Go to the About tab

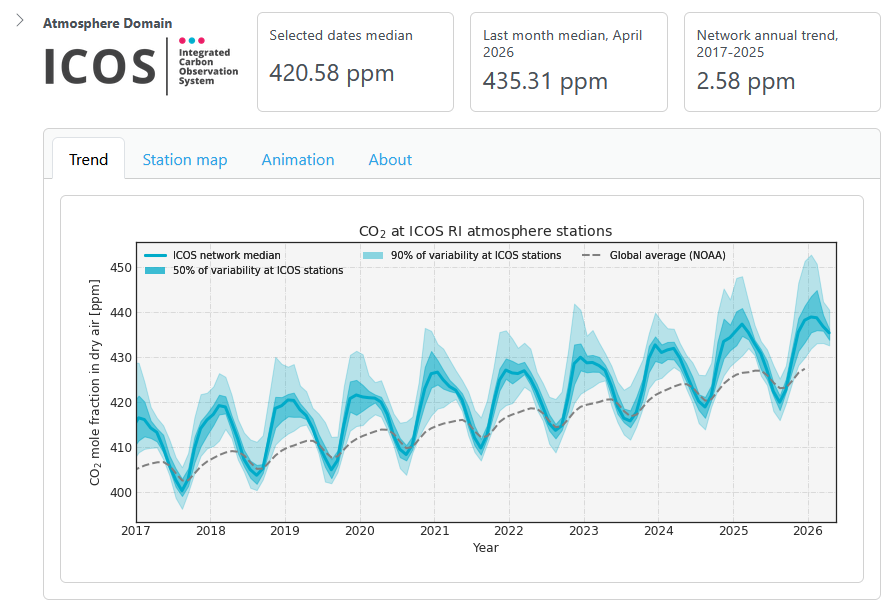[x=390, y=159]
